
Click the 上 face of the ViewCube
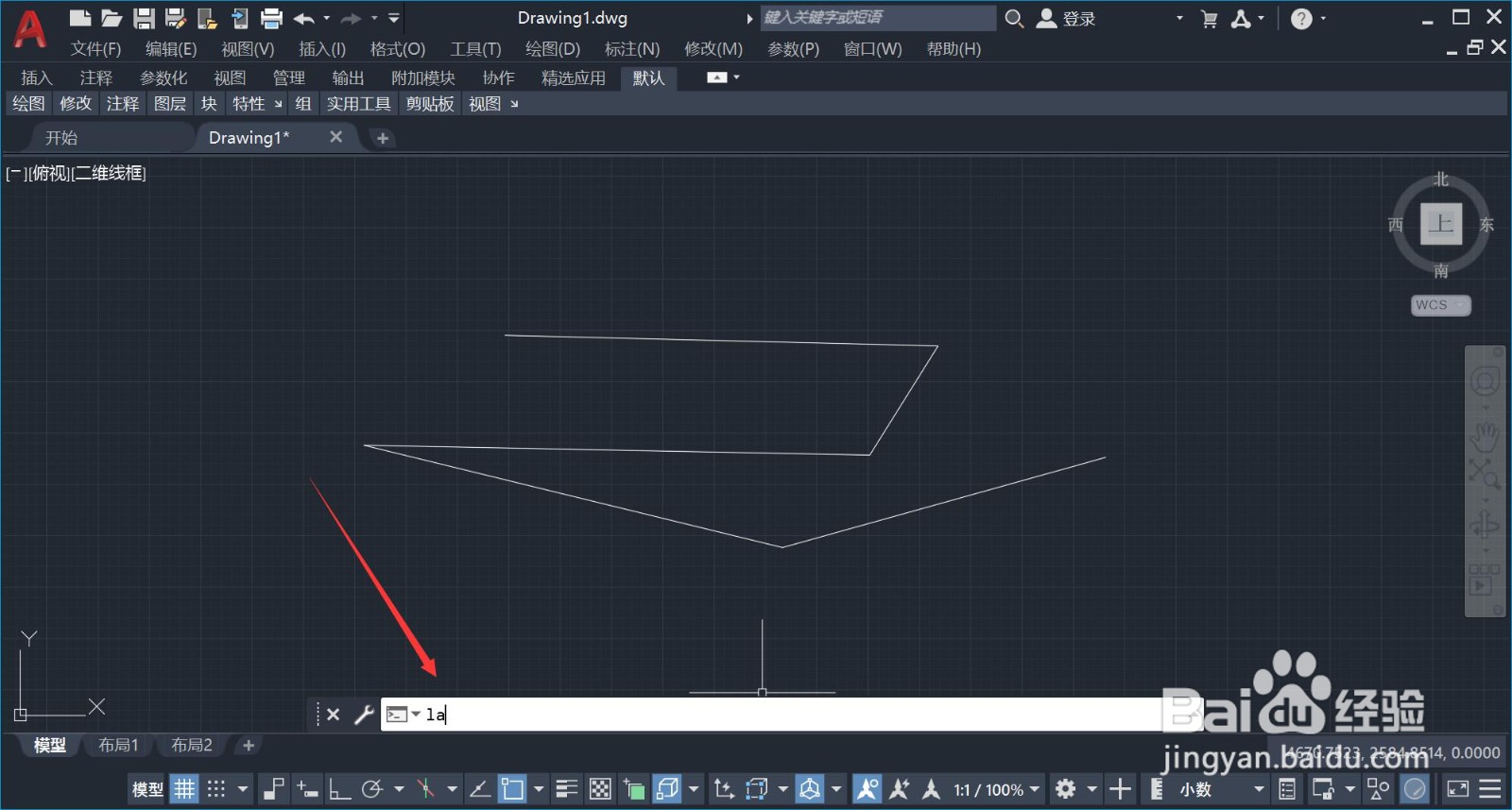point(1441,224)
